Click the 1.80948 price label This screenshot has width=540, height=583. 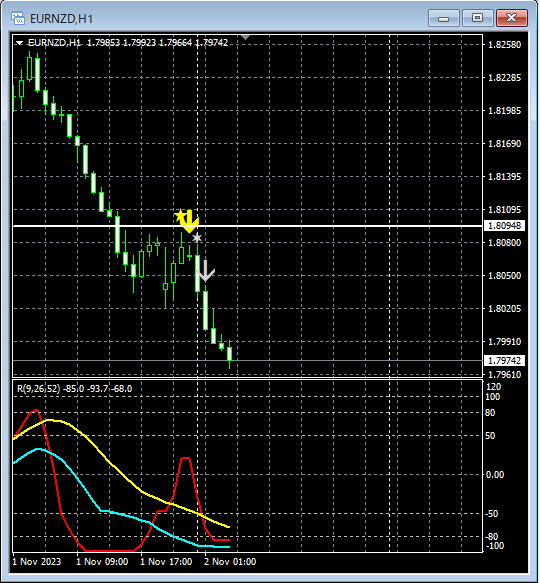point(504,226)
